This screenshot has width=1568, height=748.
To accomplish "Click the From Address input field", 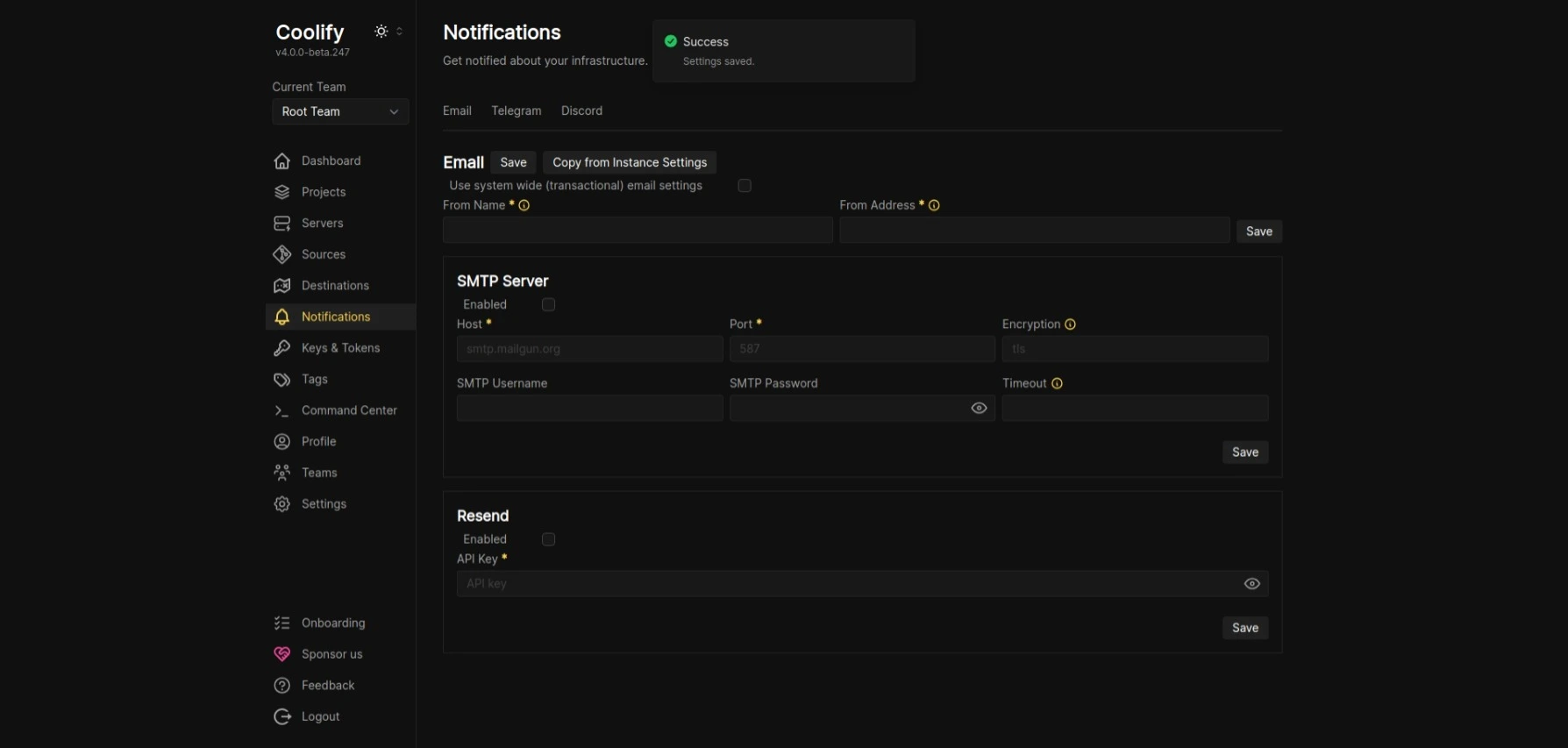I will (1034, 230).
